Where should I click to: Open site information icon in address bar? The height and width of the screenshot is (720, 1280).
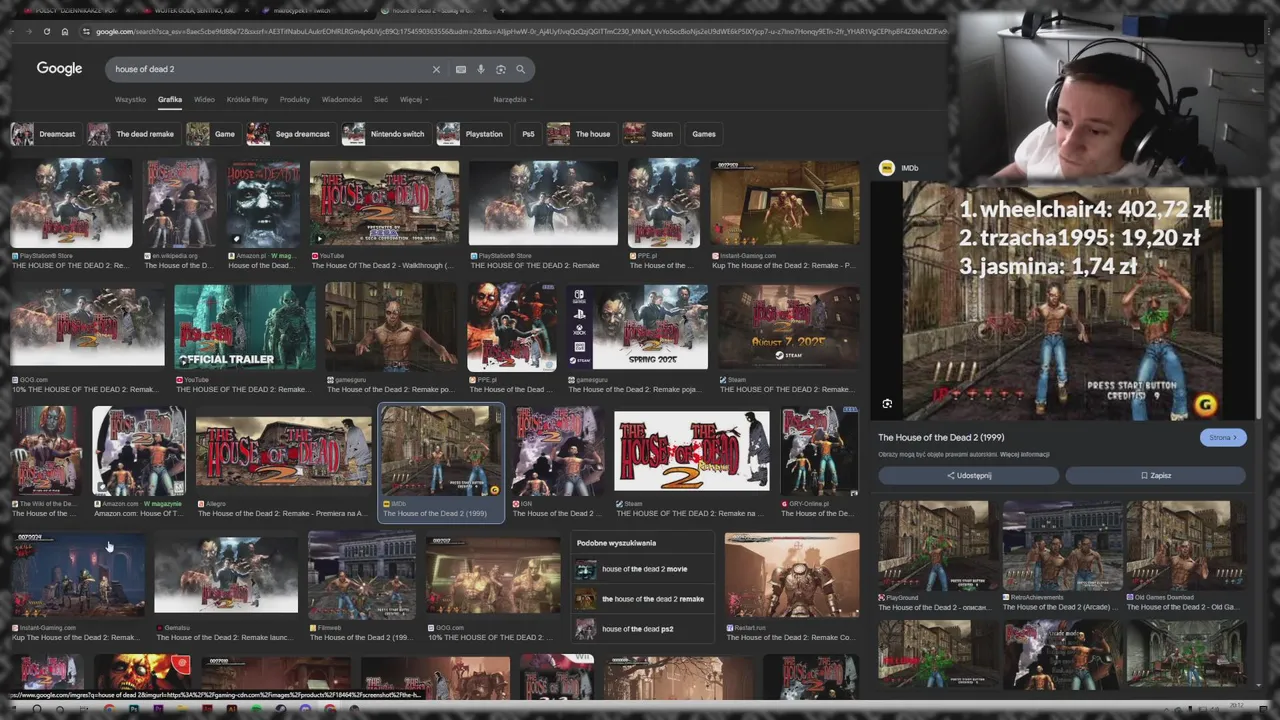click(87, 31)
